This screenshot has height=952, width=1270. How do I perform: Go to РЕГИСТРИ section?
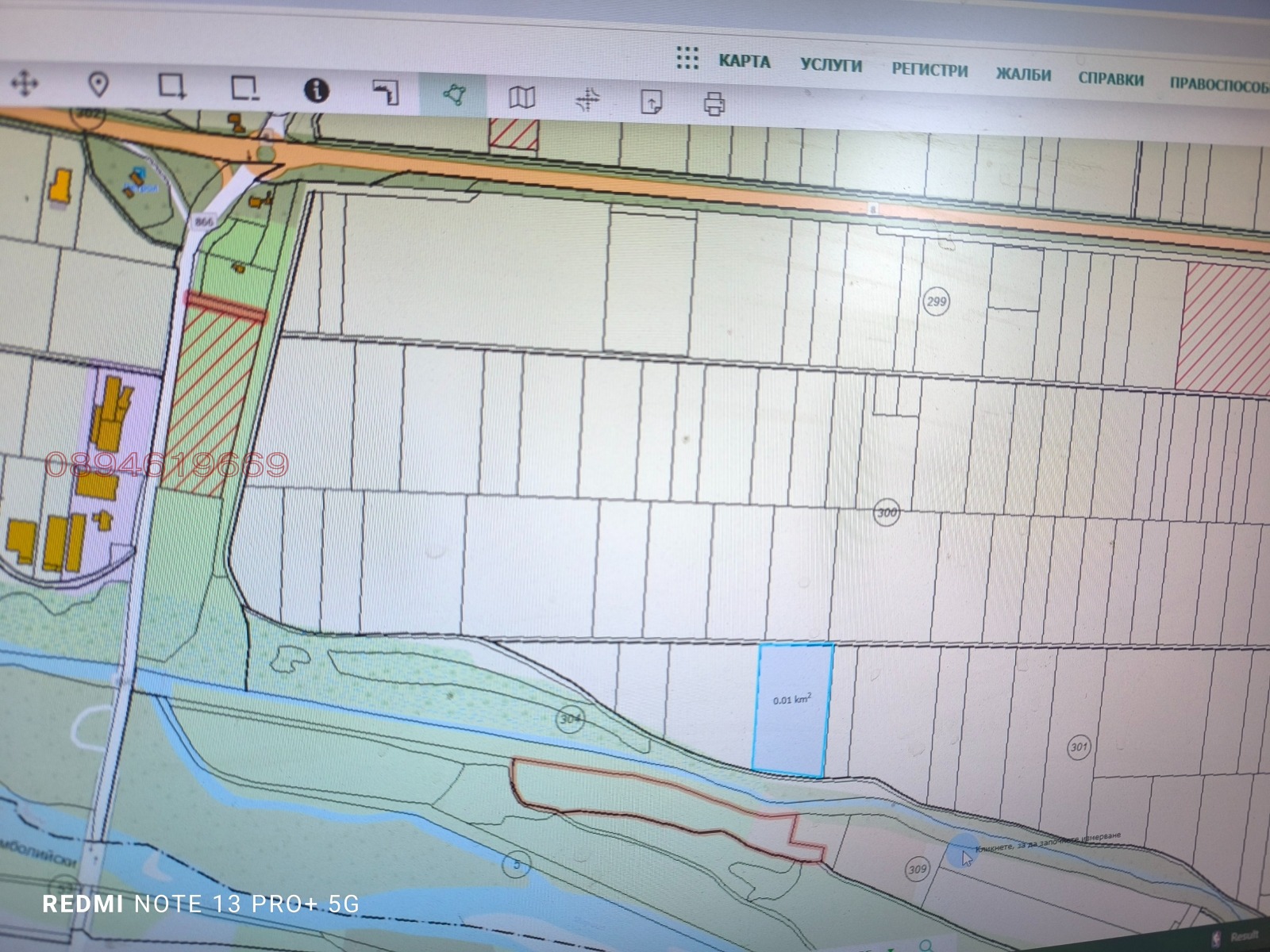pos(929,71)
